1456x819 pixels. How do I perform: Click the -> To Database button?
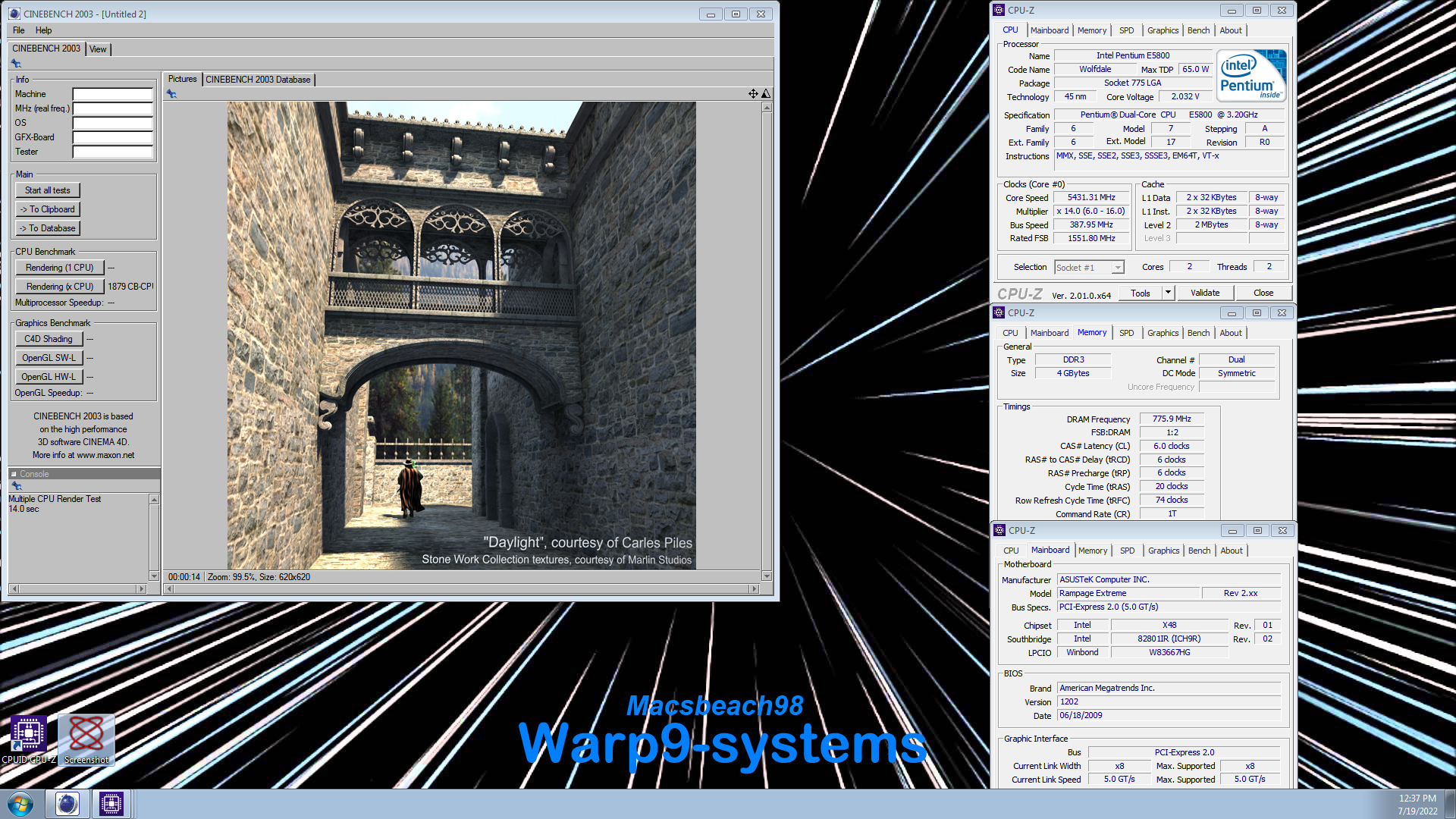click(x=48, y=228)
